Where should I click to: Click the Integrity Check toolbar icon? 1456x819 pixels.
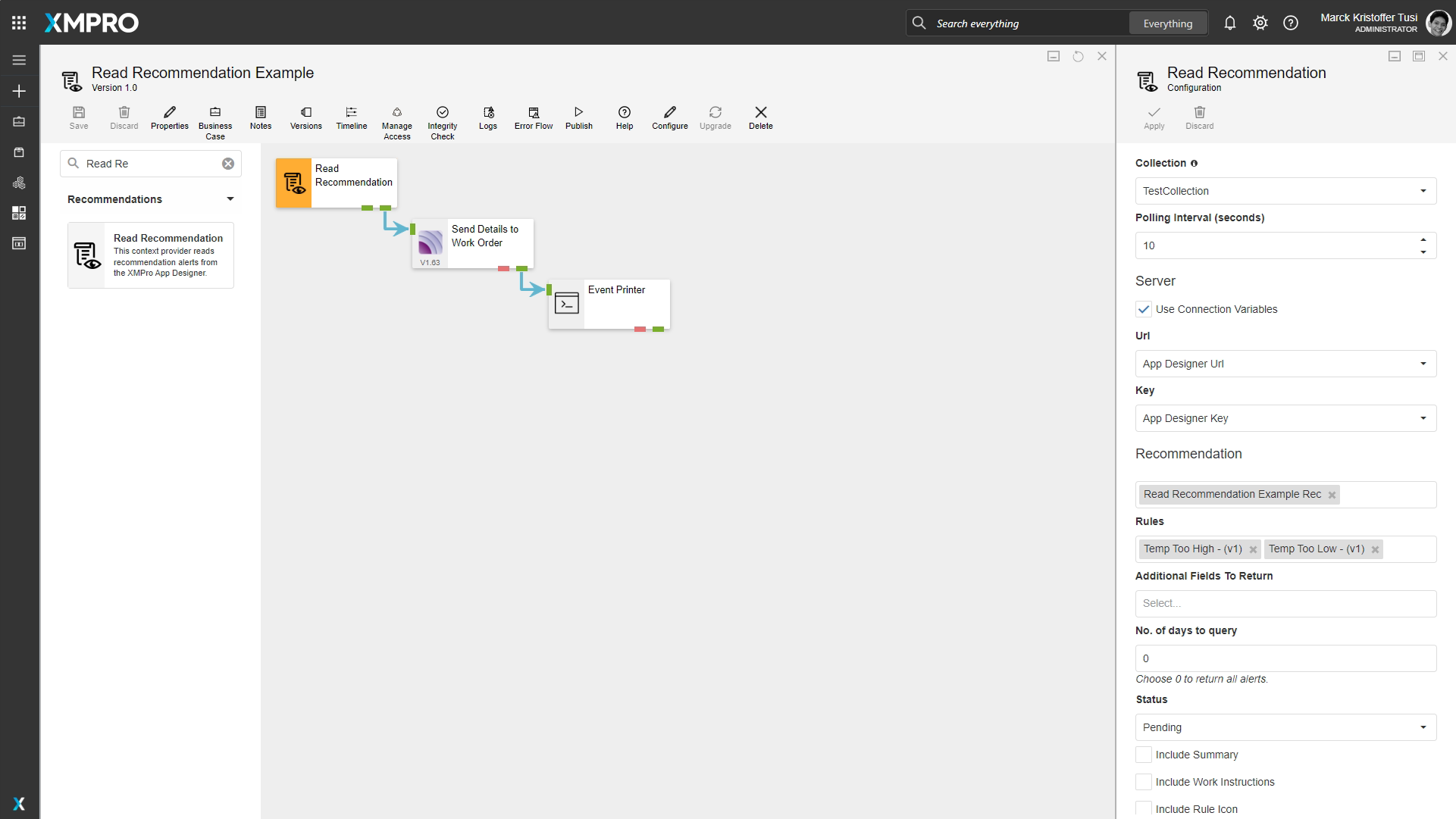tap(443, 113)
